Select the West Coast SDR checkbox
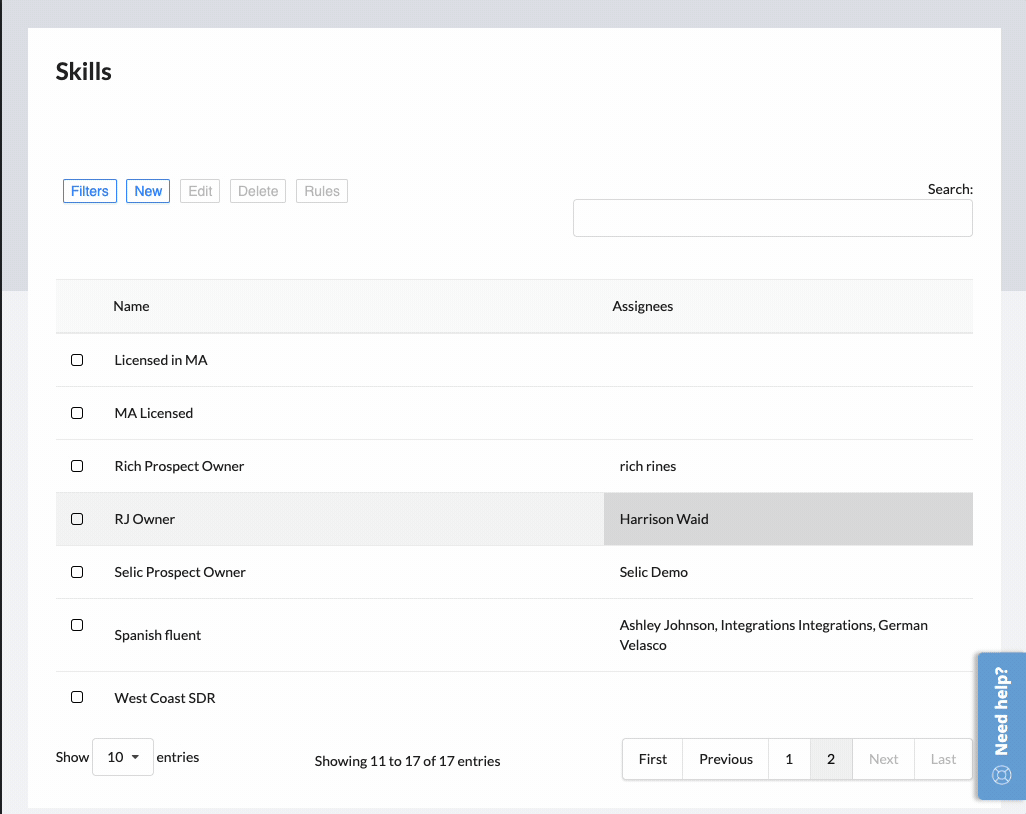 coord(77,697)
